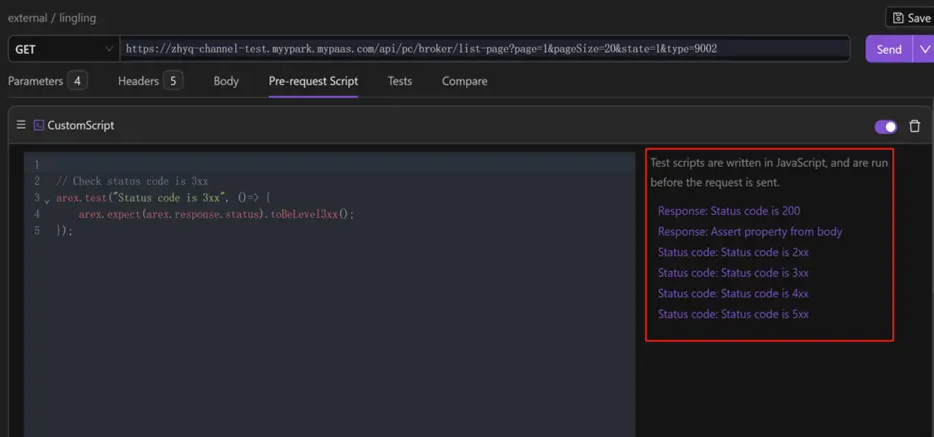Expand the Send button dropdown arrow

923,49
